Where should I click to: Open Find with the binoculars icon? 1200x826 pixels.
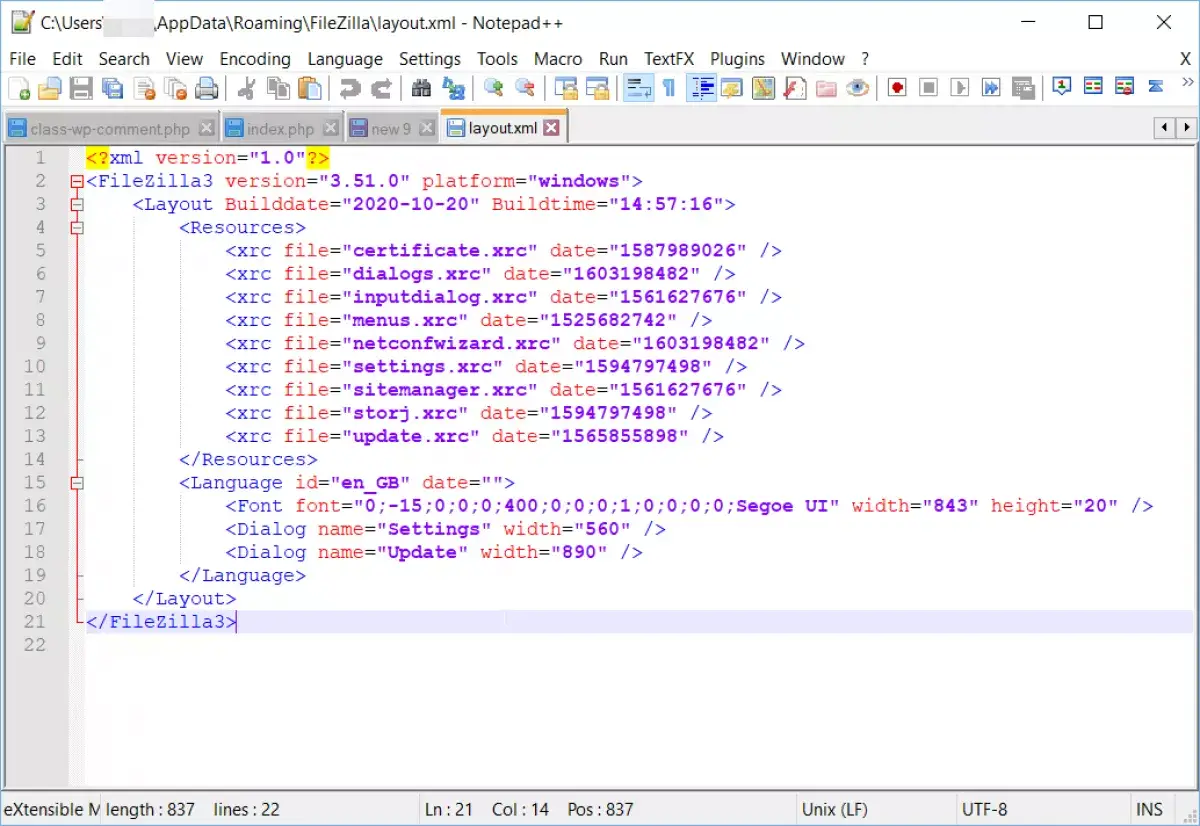(x=421, y=88)
